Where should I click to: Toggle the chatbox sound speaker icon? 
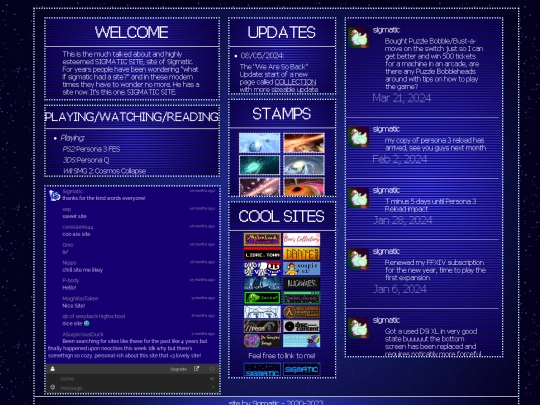click(x=212, y=378)
